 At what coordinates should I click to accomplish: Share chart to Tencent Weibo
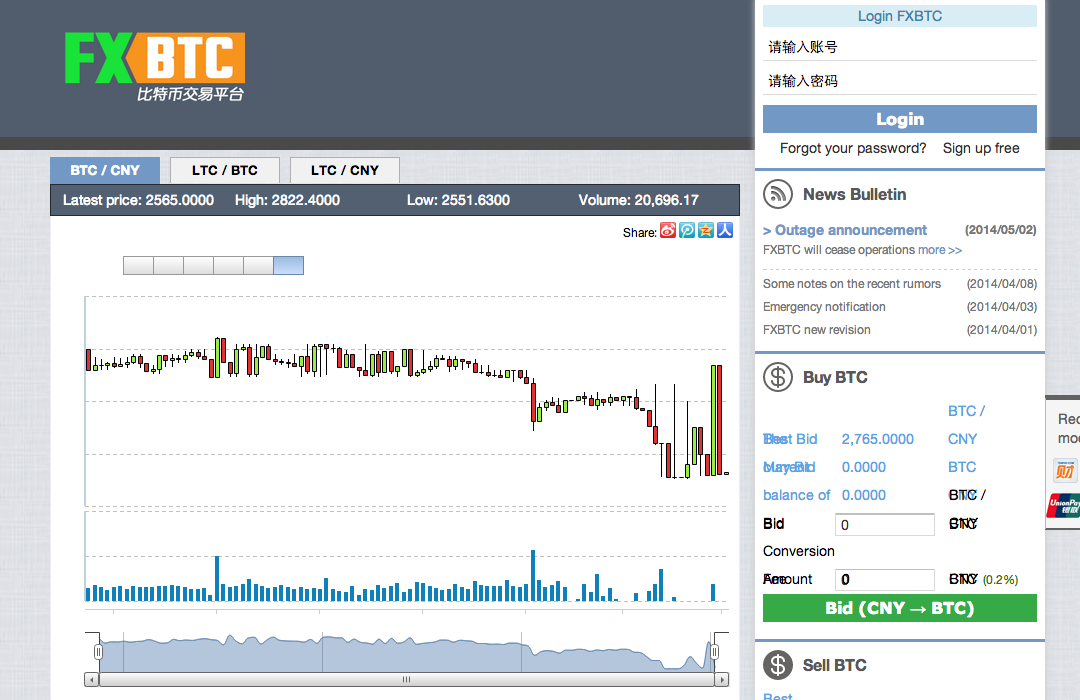pos(686,231)
